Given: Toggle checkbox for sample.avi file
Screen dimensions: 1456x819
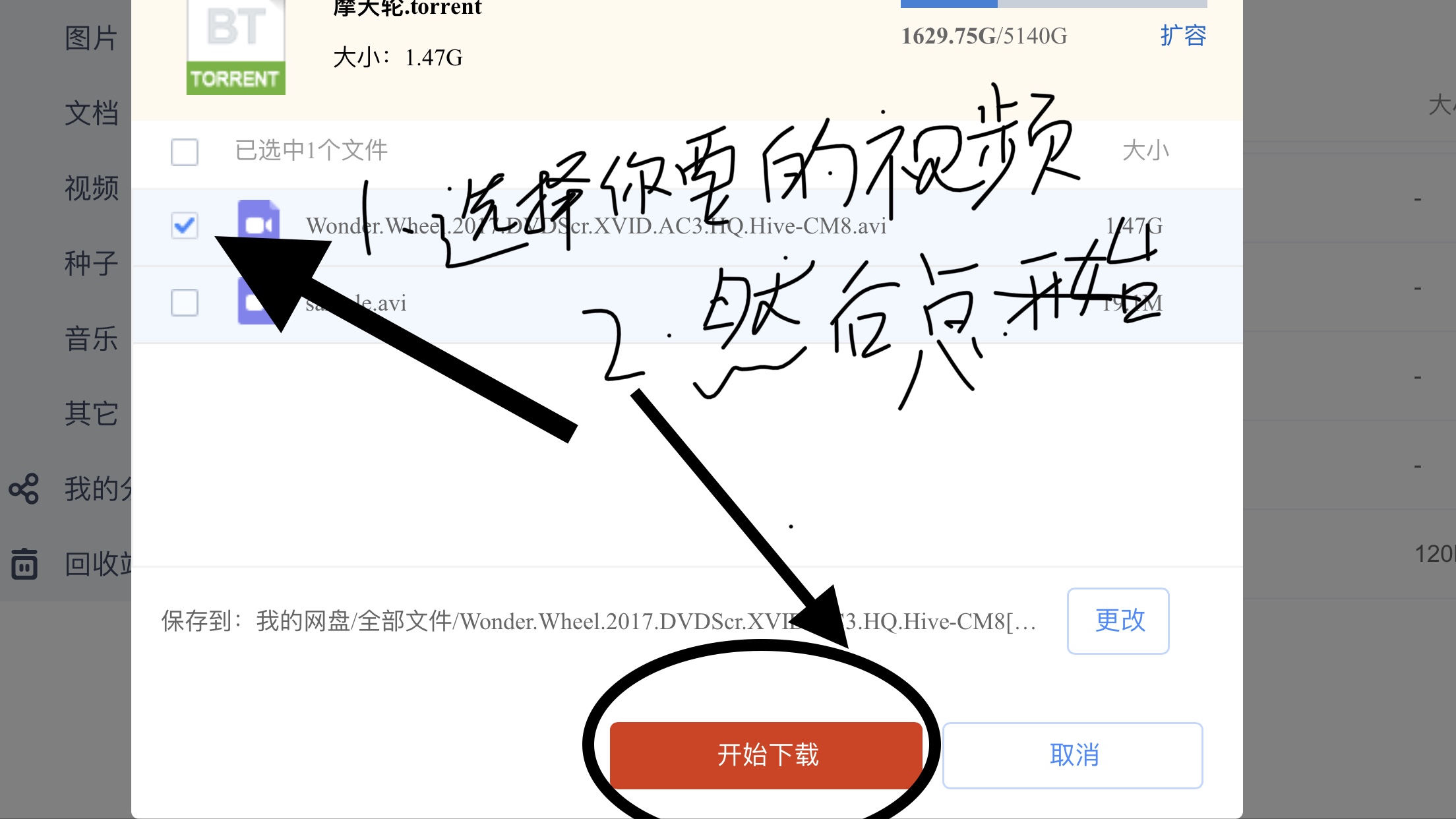Looking at the screenshot, I should pyautogui.click(x=183, y=303).
